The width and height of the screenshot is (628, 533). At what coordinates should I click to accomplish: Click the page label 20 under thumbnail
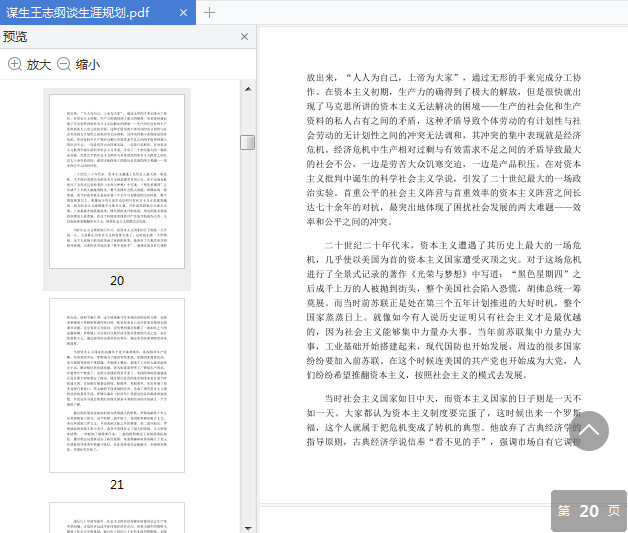click(x=117, y=280)
